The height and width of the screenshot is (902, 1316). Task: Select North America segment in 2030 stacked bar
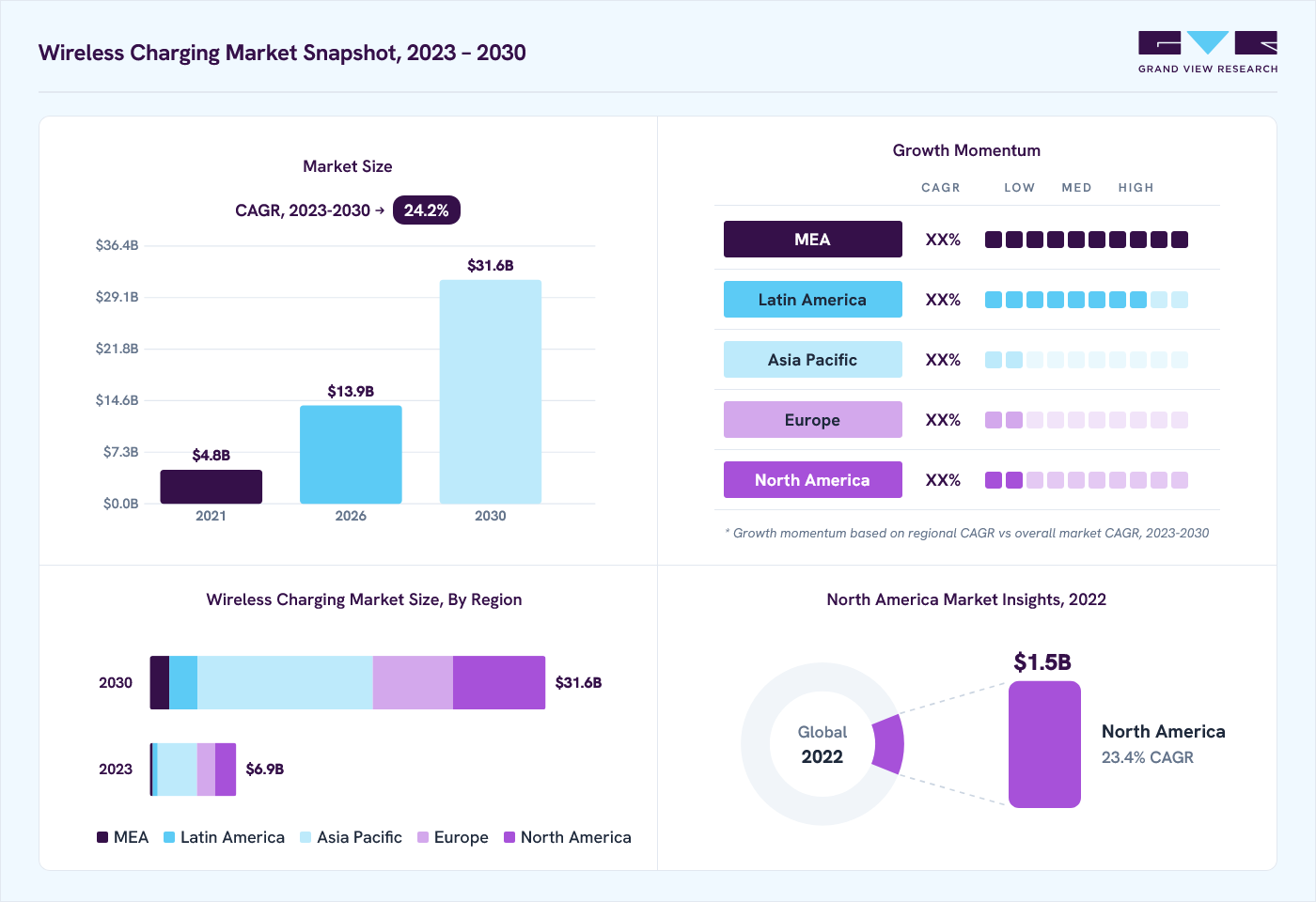coord(499,683)
